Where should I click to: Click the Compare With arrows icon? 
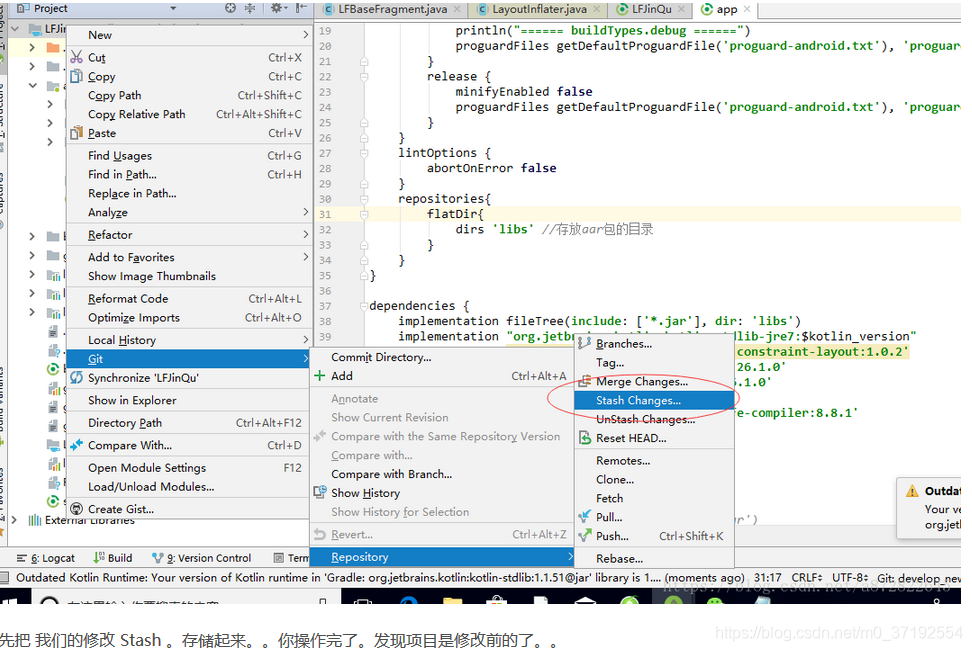point(76,445)
